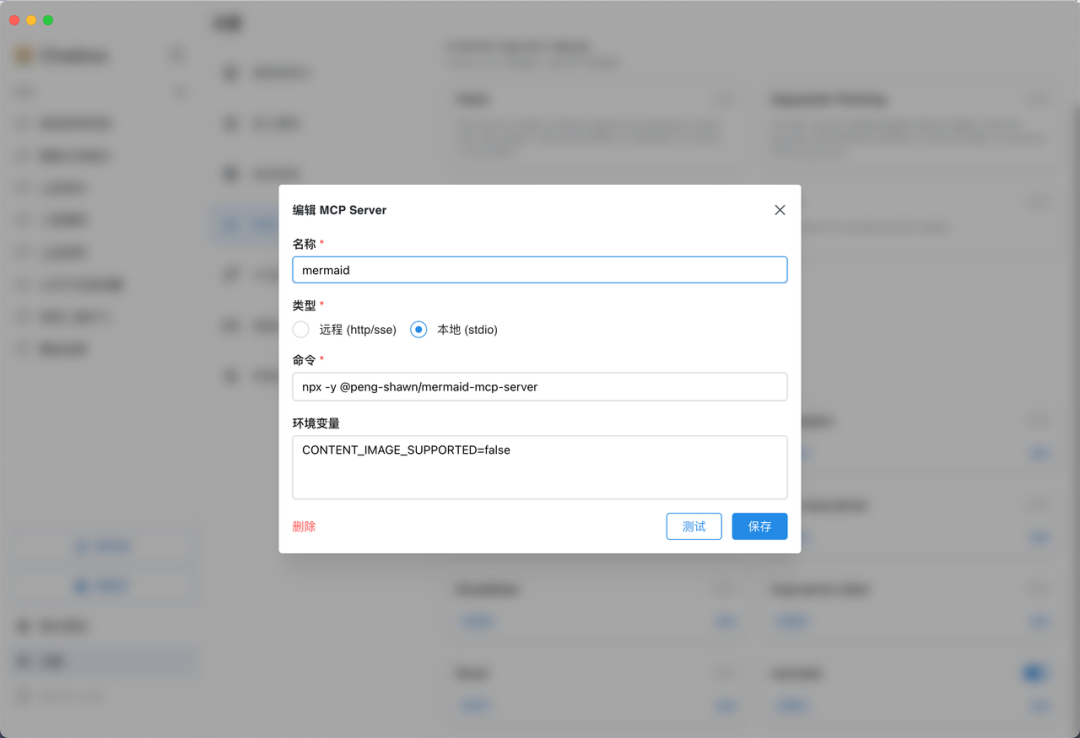This screenshot has width=1080, height=738.
Task: Click the 环境变量 environment variables text area
Action: tap(539, 467)
